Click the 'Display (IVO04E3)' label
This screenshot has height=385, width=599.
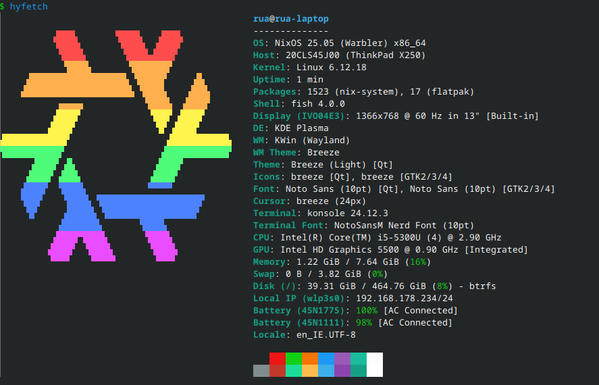[x=299, y=116]
